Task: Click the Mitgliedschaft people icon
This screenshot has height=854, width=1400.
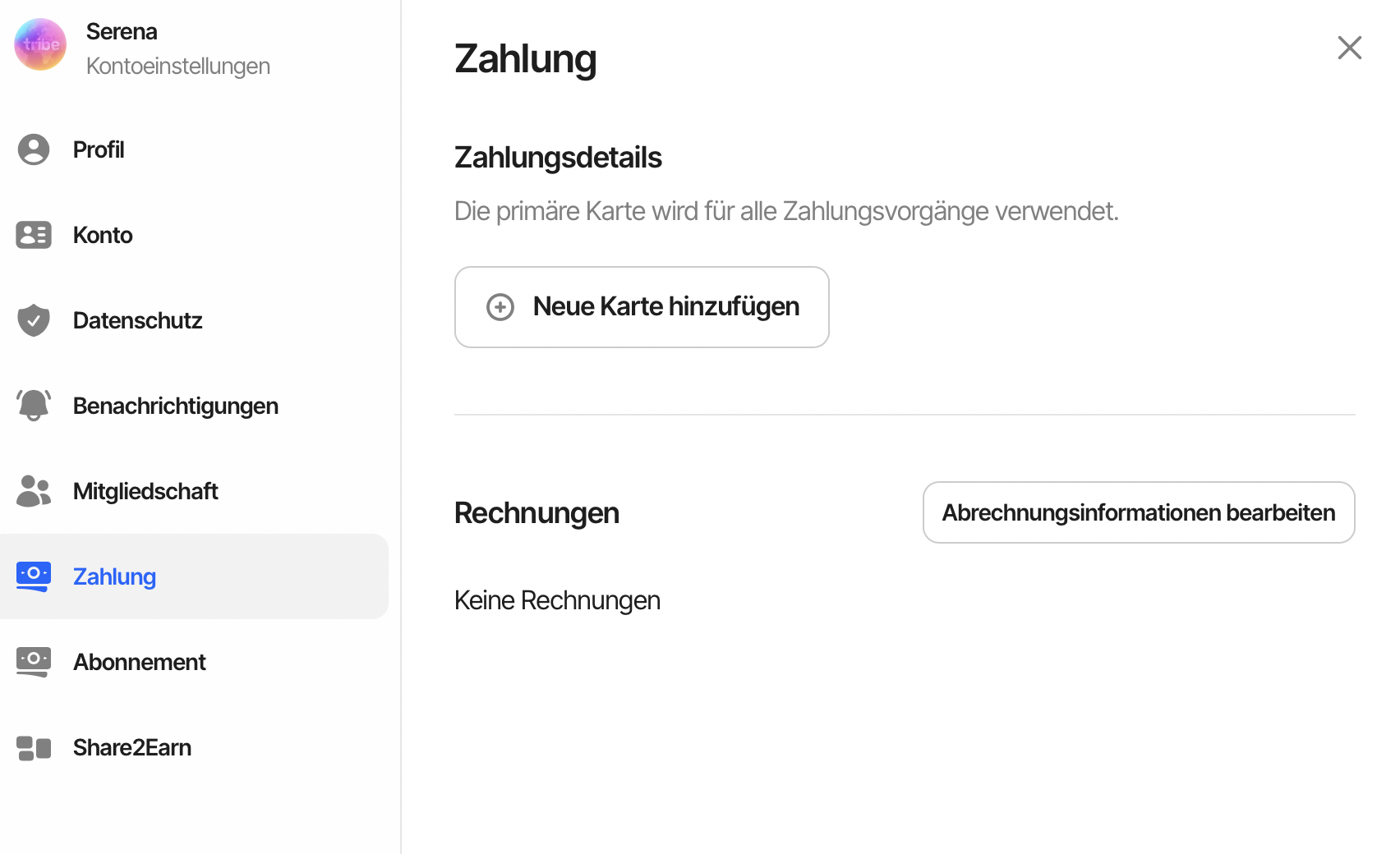Action: 34,491
